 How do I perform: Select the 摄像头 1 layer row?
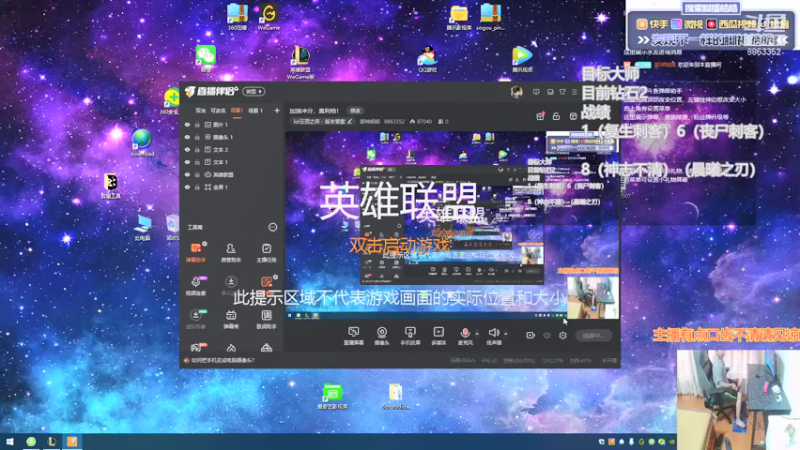coord(232,137)
